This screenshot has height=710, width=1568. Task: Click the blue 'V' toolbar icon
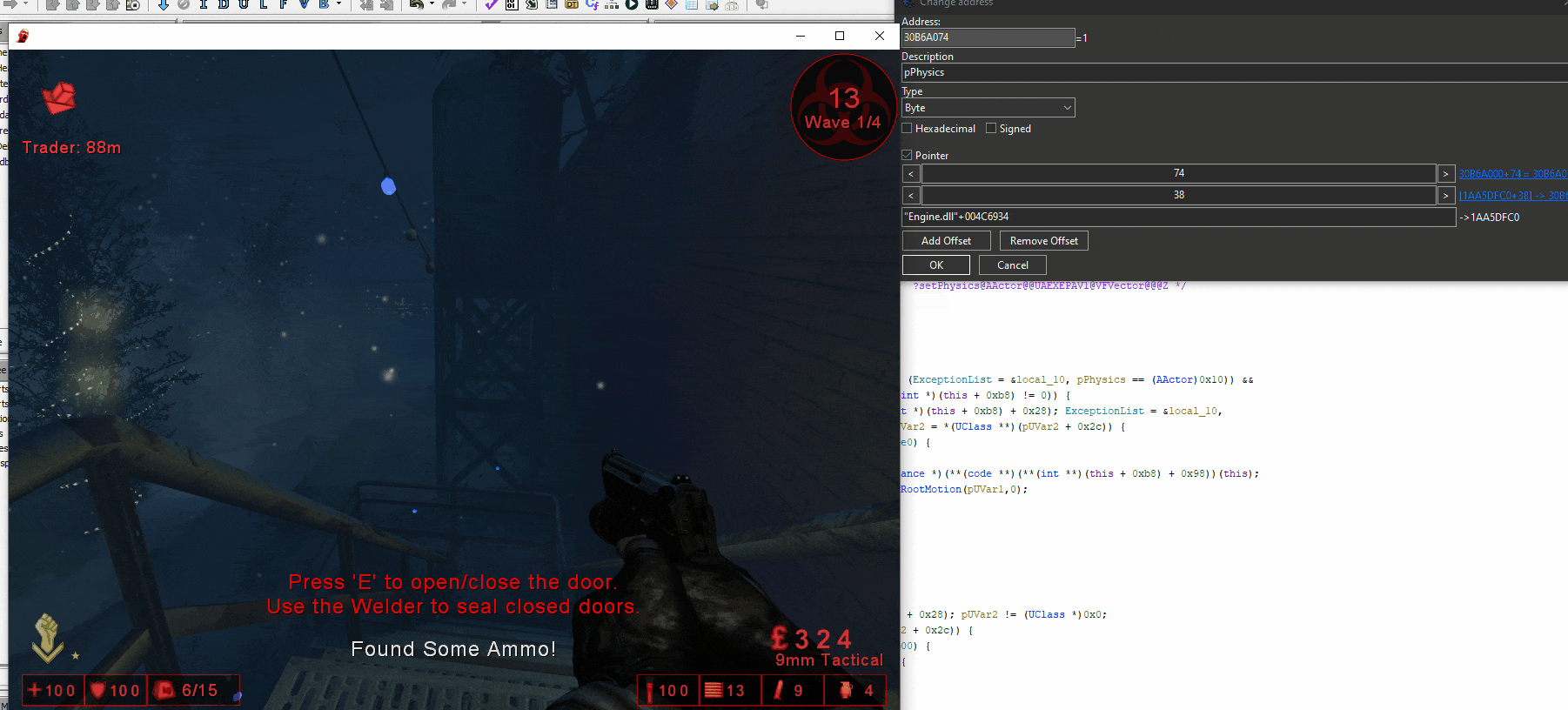304,4
